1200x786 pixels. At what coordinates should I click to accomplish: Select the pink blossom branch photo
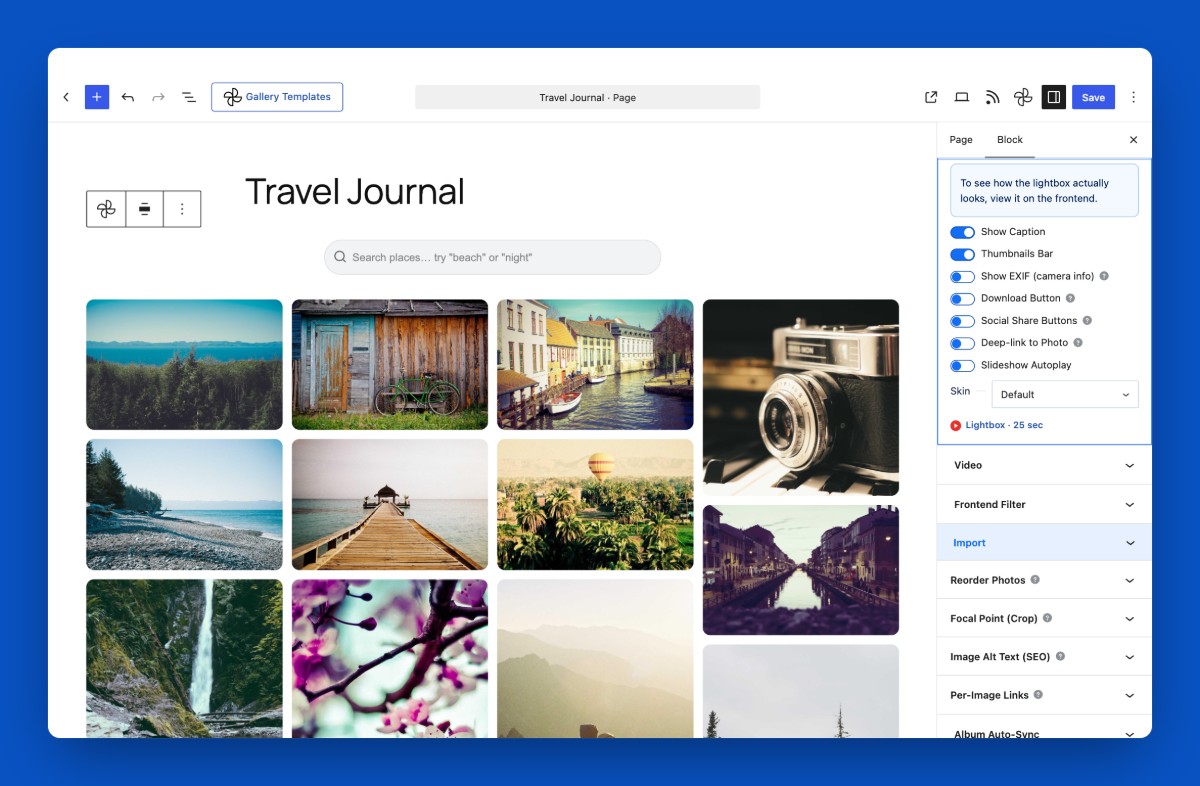pos(390,659)
